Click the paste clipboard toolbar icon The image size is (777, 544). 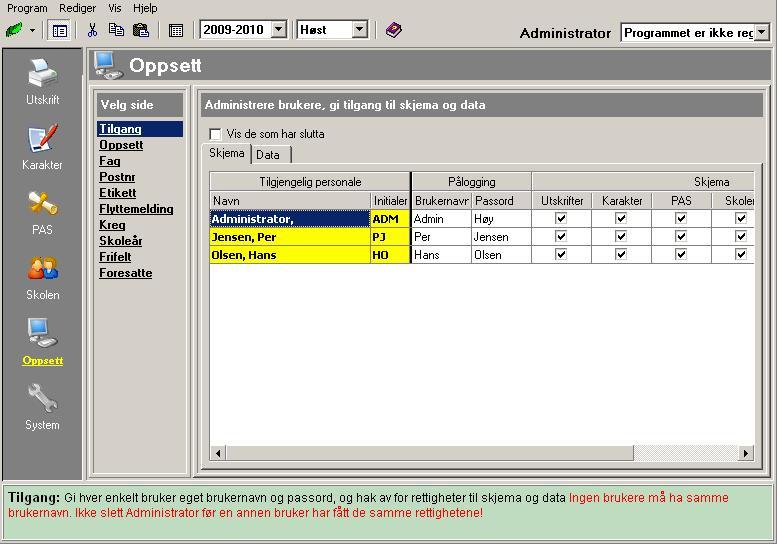141,30
